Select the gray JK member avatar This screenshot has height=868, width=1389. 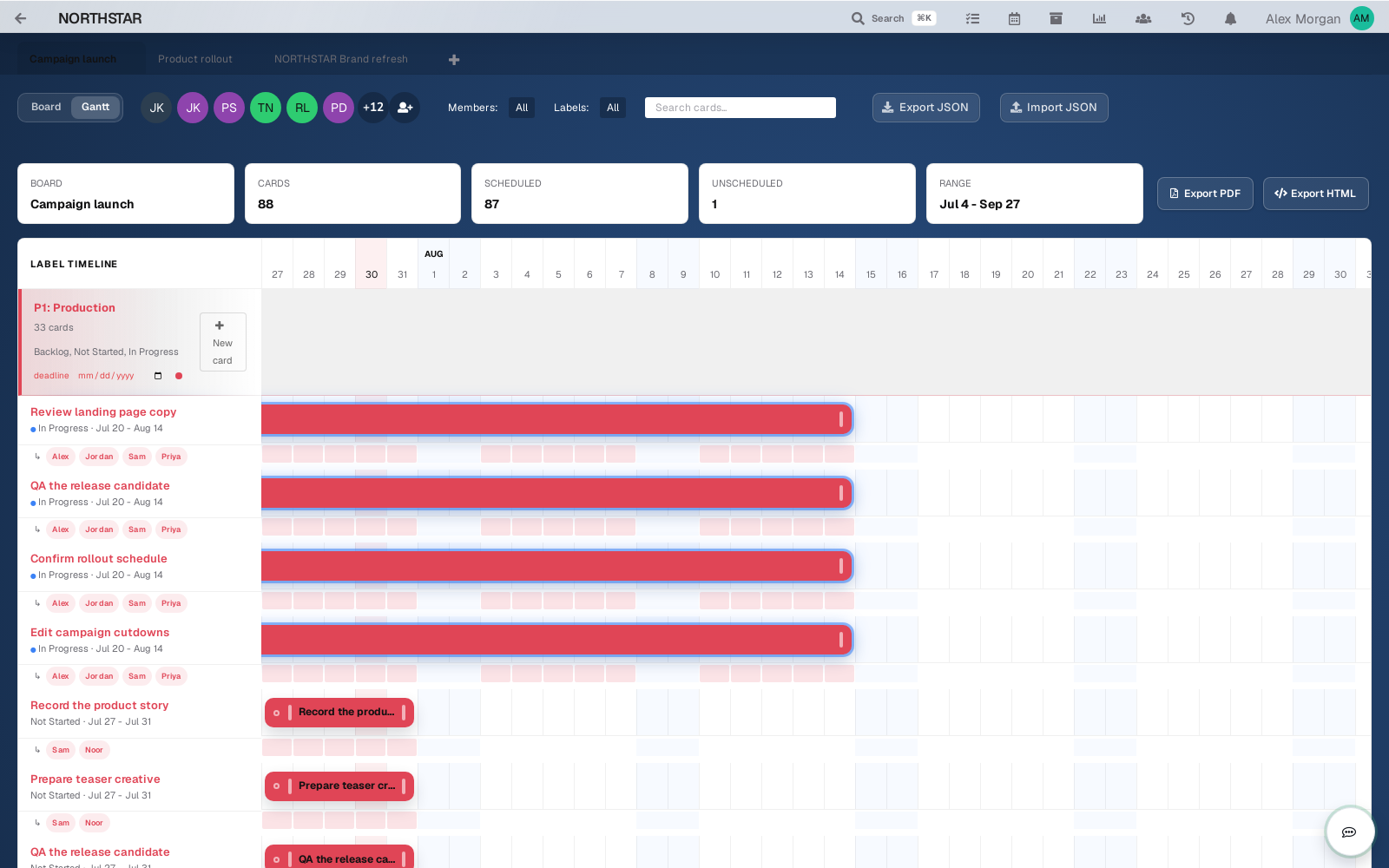[x=156, y=108]
